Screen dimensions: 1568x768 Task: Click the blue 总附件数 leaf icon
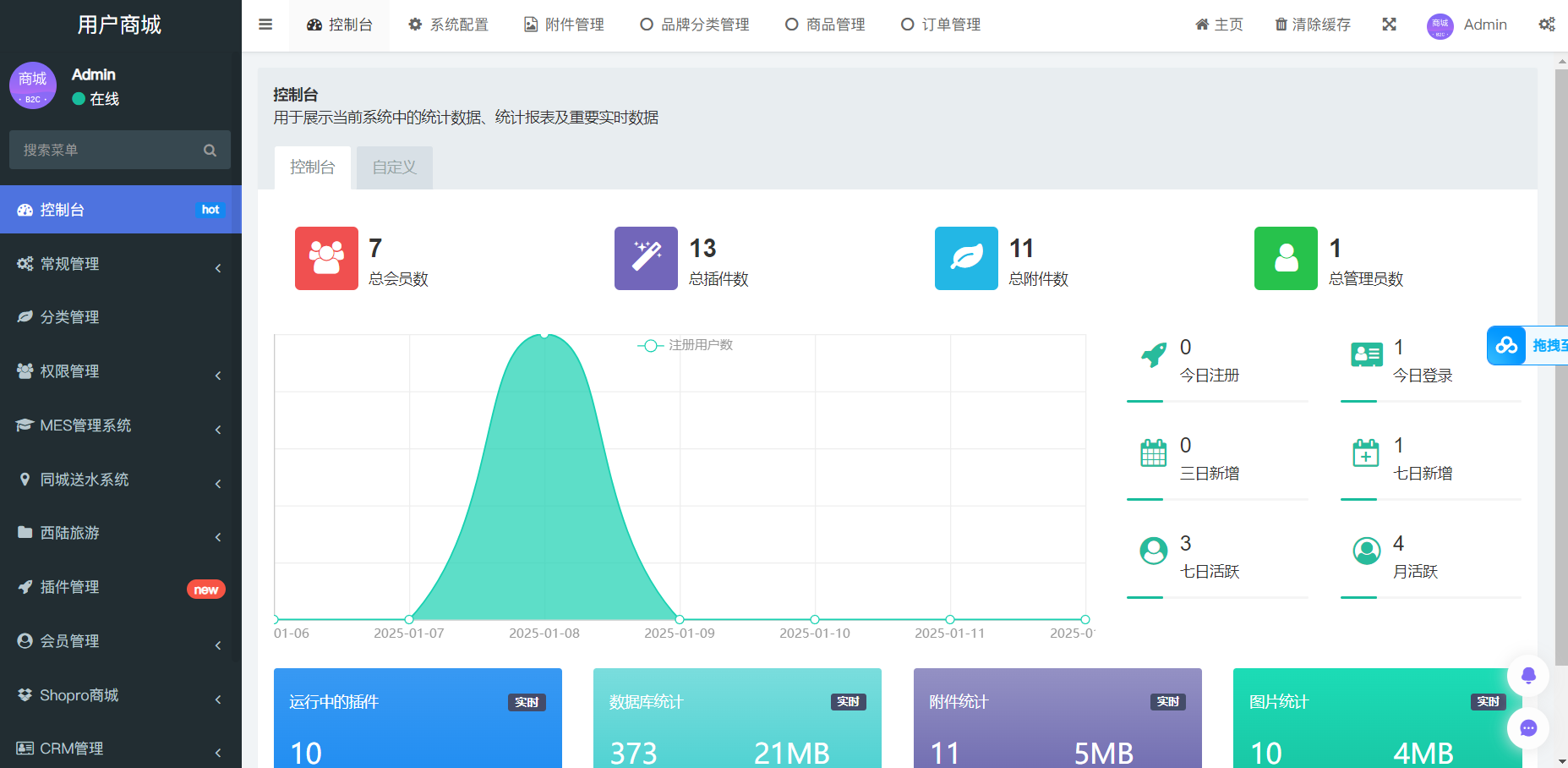click(x=966, y=259)
